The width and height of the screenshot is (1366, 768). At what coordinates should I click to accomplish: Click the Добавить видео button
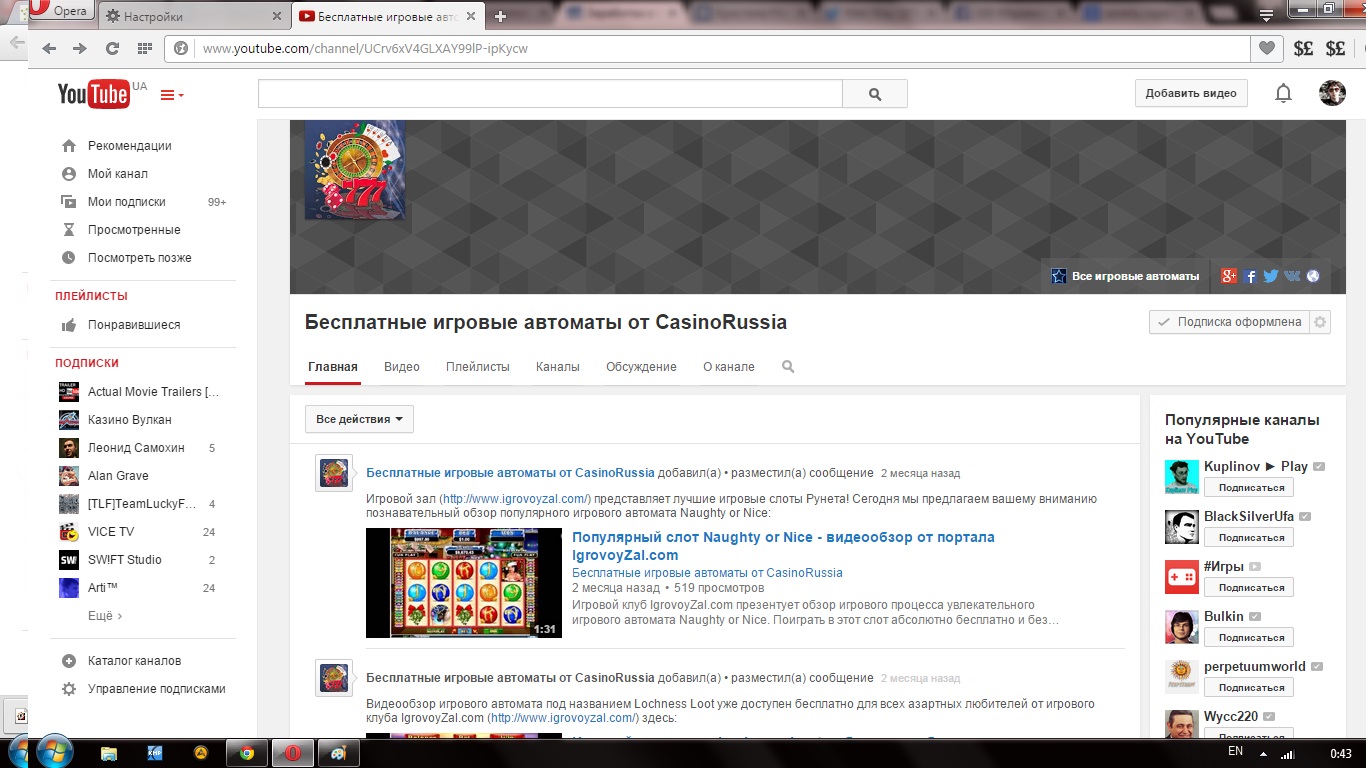tap(1191, 93)
